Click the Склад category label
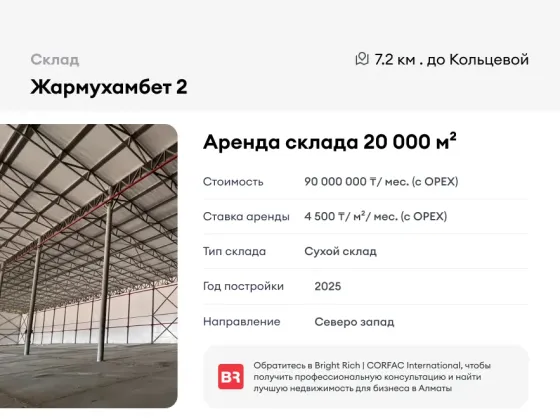This screenshot has width=560, height=419. click(55, 60)
